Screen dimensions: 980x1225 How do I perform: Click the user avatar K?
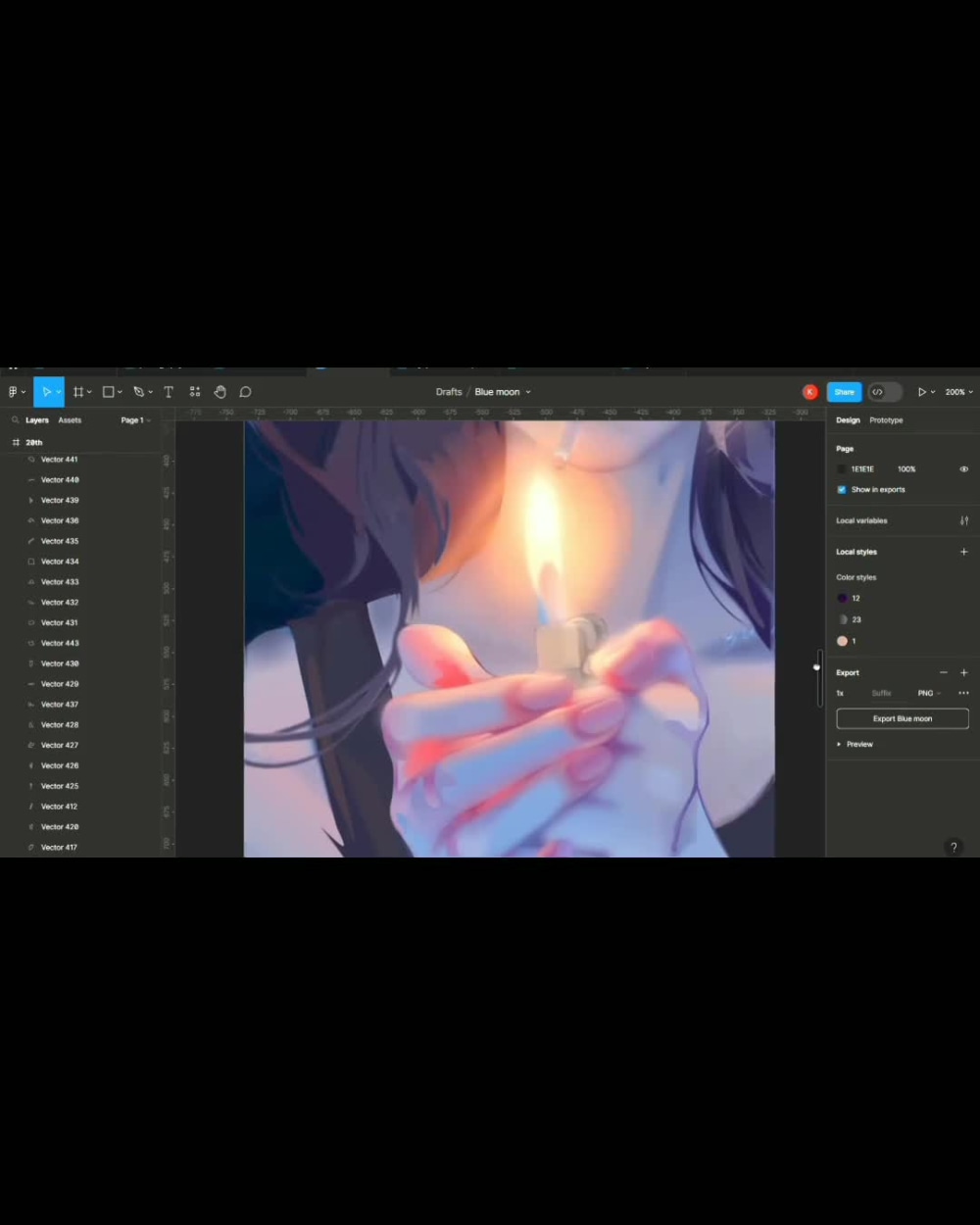click(x=809, y=392)
